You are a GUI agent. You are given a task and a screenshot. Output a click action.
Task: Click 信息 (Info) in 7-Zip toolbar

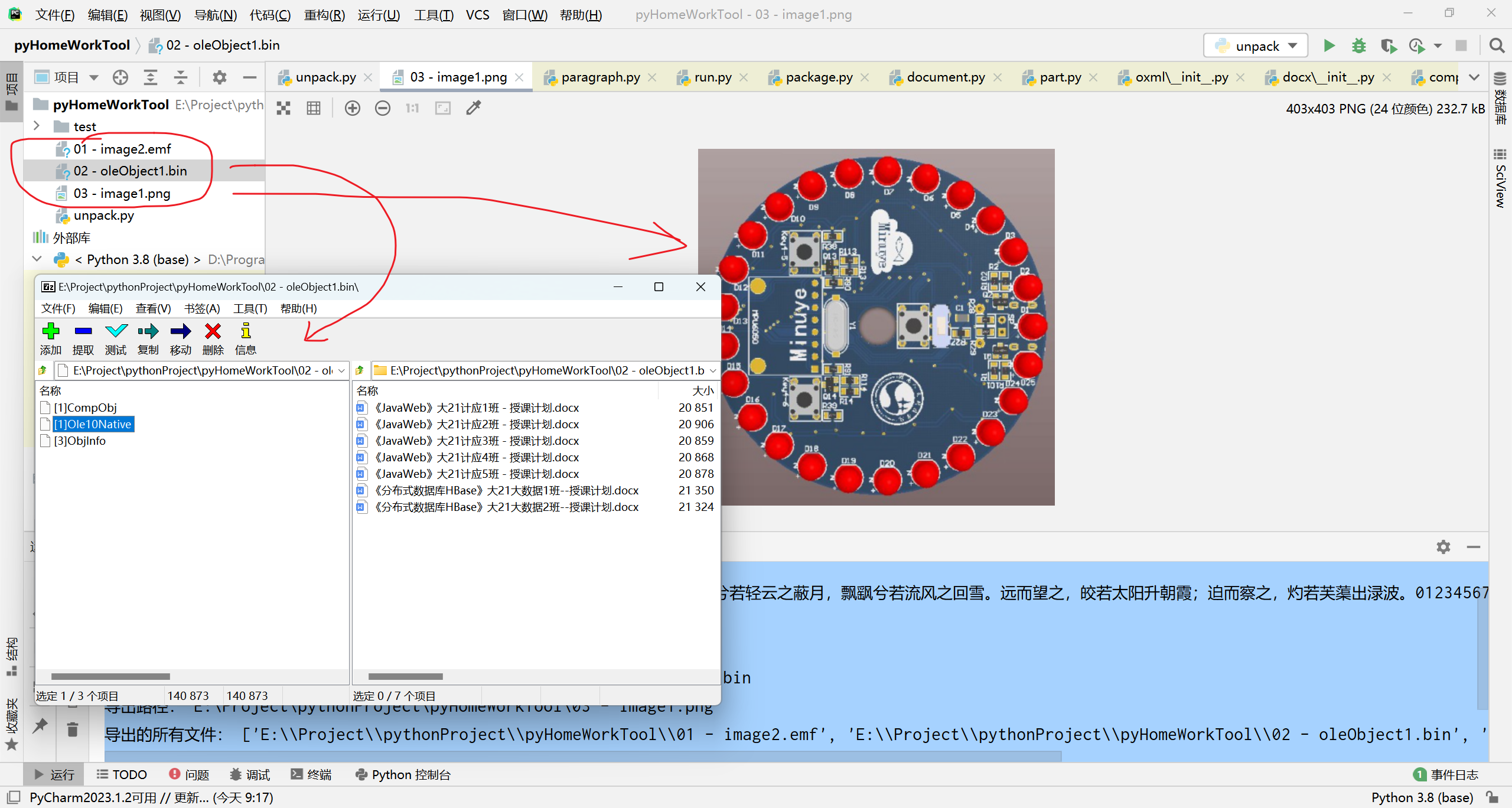point(246,339)
